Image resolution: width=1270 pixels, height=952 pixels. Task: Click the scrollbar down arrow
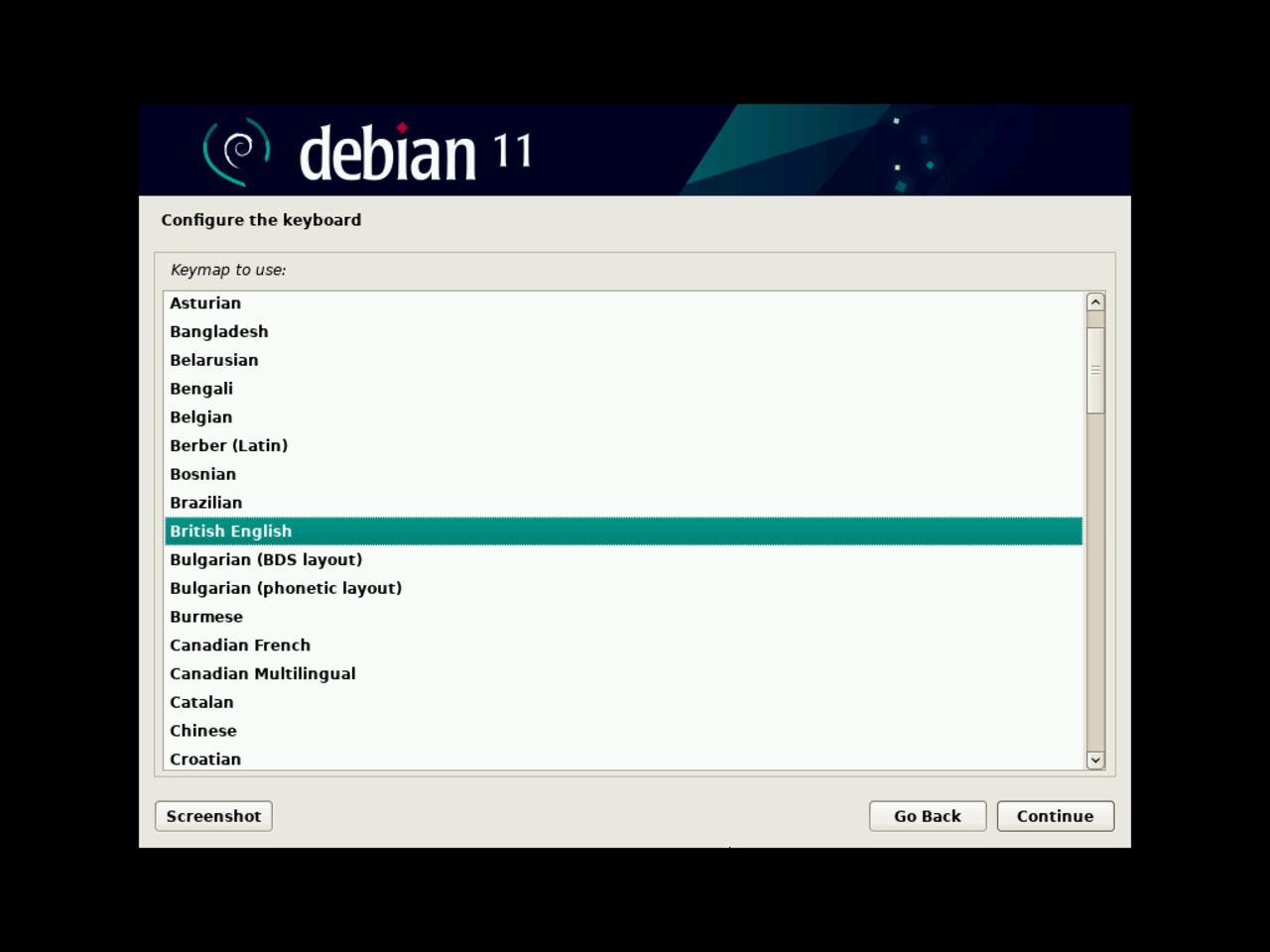pos(1095,761)
